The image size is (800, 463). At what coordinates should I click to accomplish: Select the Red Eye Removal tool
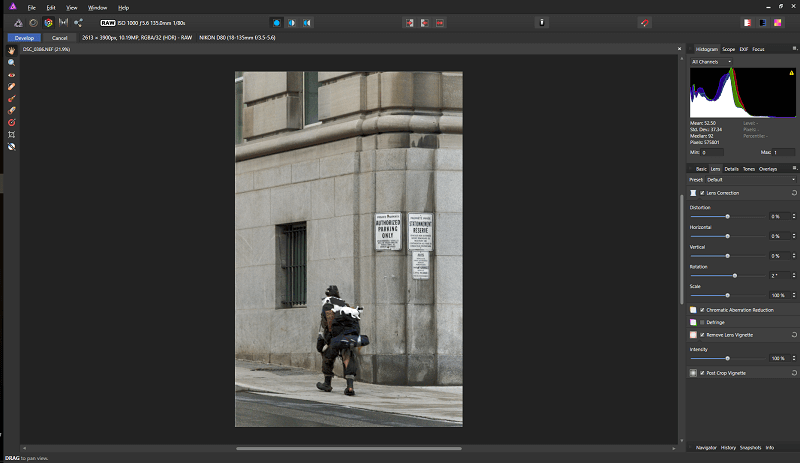point(11,75)
